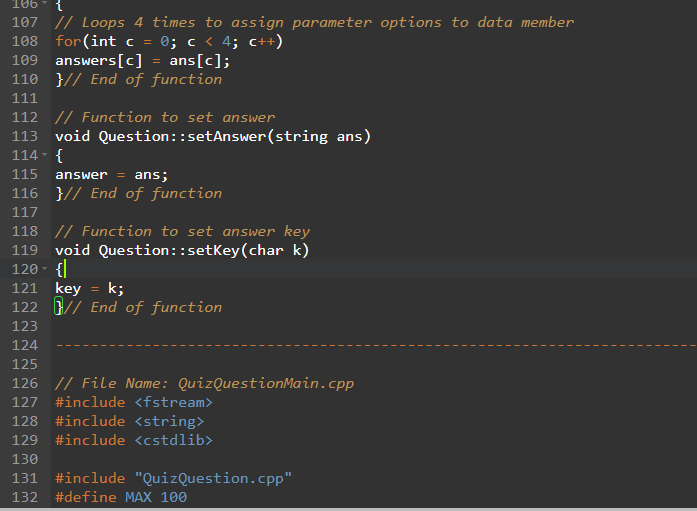Click the for keyword on line 108
The width and height of the screenshot is (697, 511).
[67, 41]
